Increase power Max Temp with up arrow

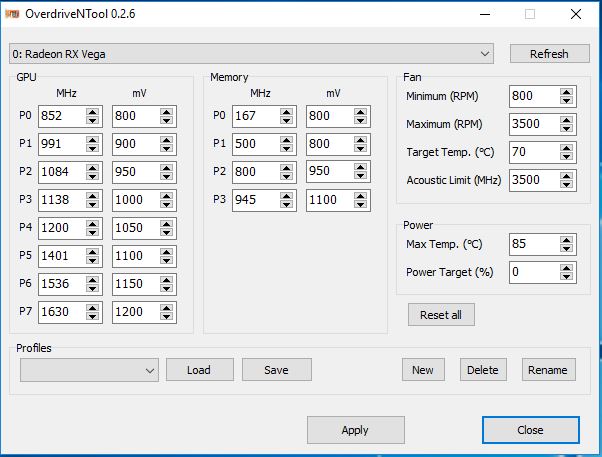[567, 240]
